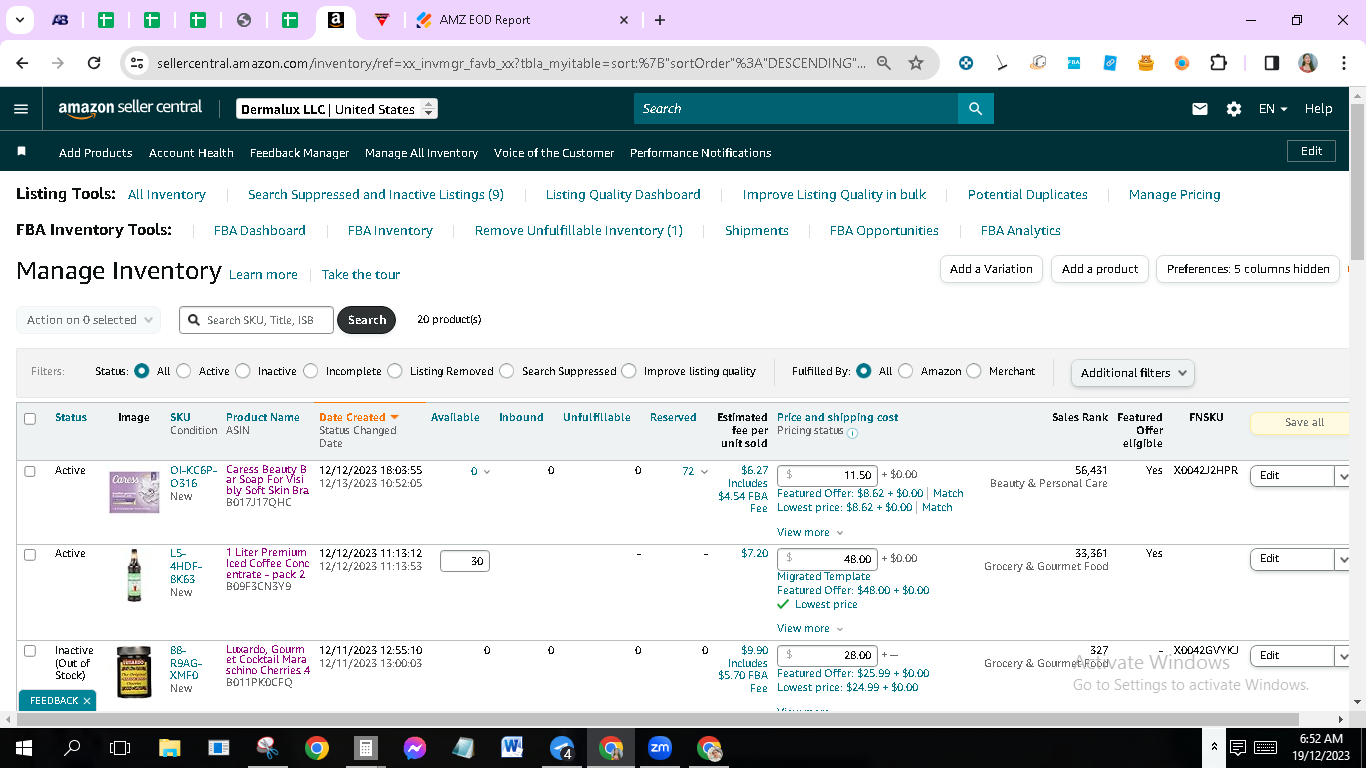Open Microsoft Word from taskbar

tap(512, 748)
